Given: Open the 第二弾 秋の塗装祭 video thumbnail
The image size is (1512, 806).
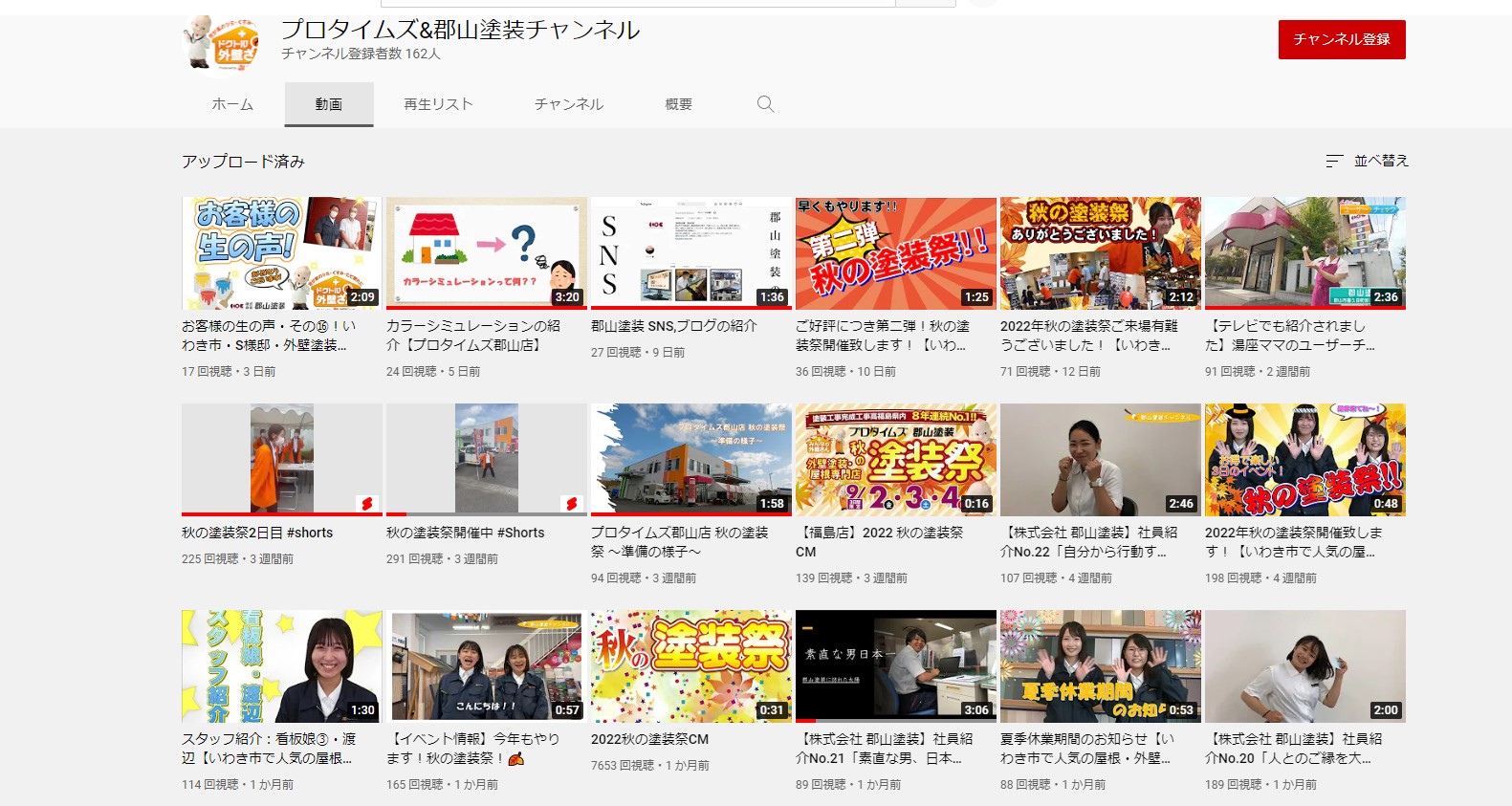Looking at the screenshot, I should point(895,253).
